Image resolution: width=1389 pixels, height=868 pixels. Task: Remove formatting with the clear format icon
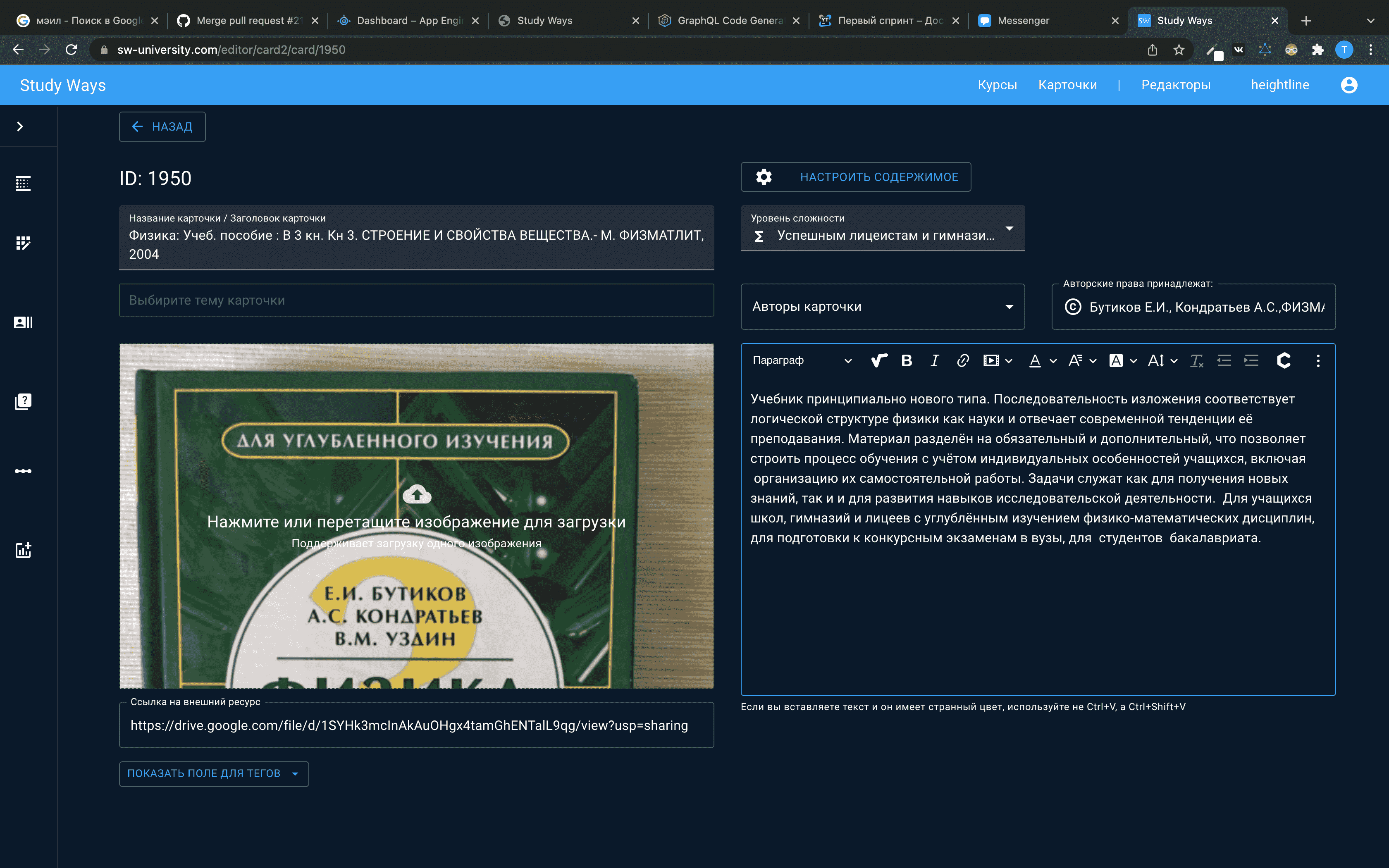[x=1196, y=360]
